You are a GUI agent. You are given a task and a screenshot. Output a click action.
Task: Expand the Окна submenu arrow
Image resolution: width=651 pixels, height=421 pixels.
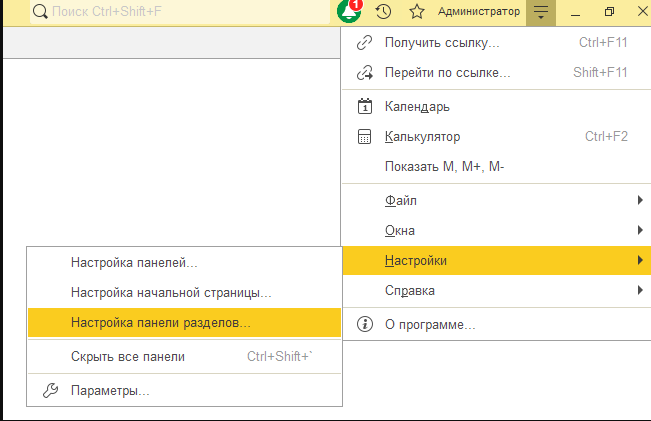point(640,230)
